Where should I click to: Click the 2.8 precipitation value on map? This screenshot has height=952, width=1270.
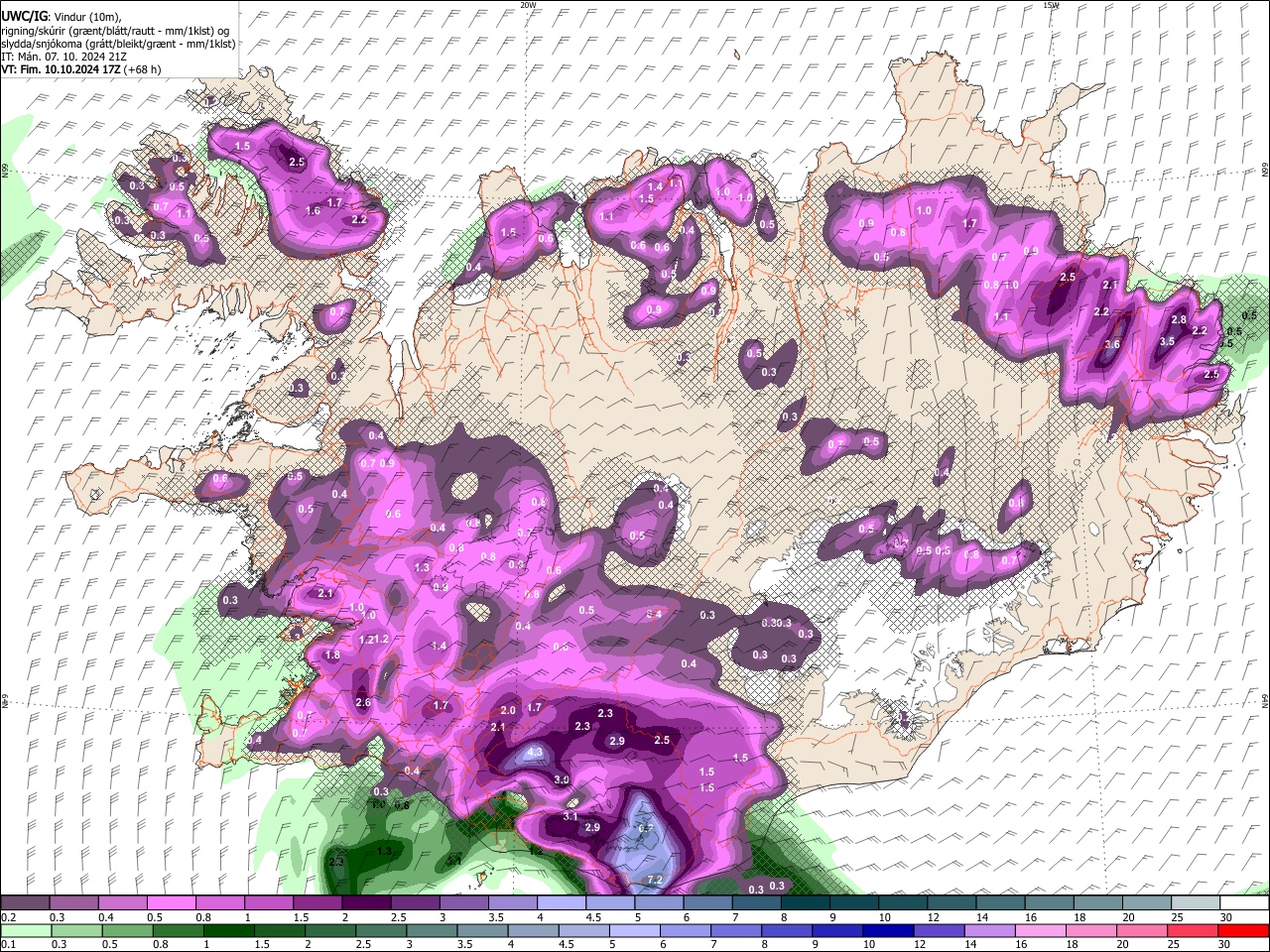coord(1179,319)
